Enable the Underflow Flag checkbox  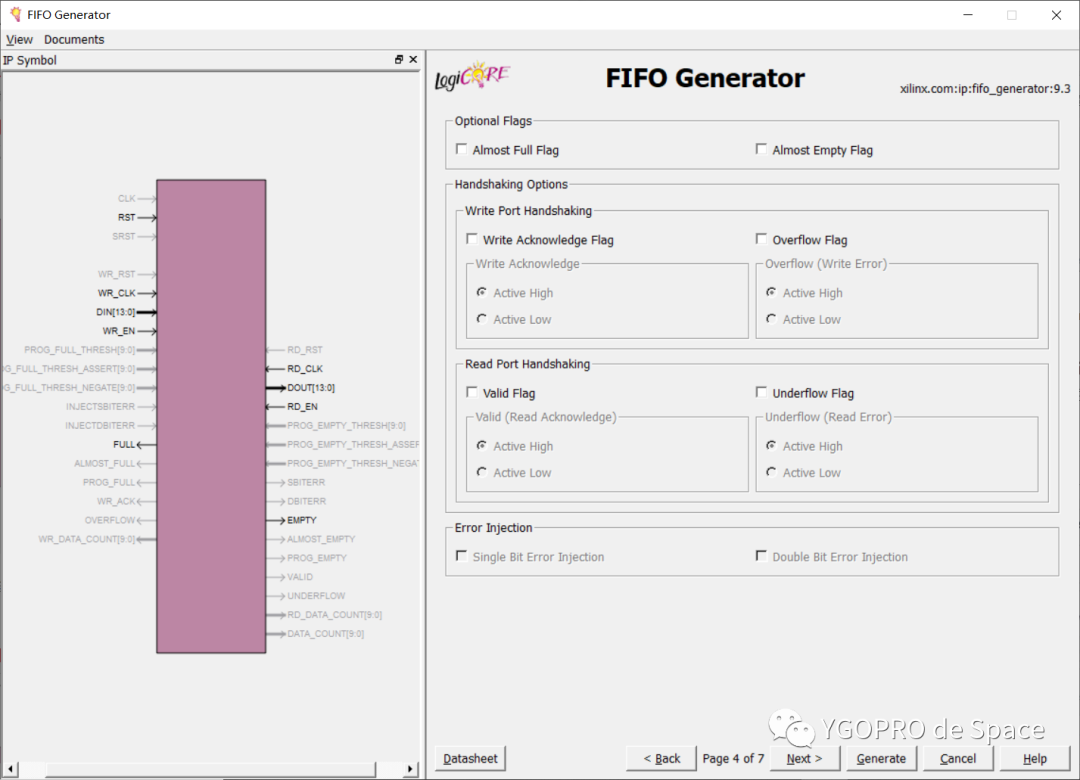[x=761, y=392]
